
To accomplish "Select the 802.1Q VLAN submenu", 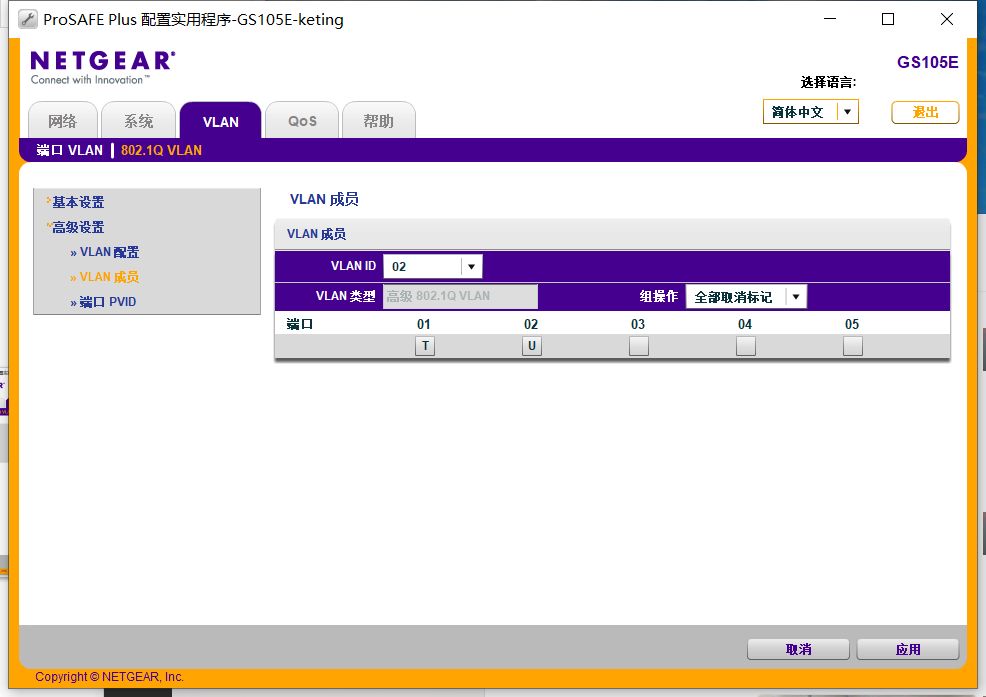I will [161, 150].
